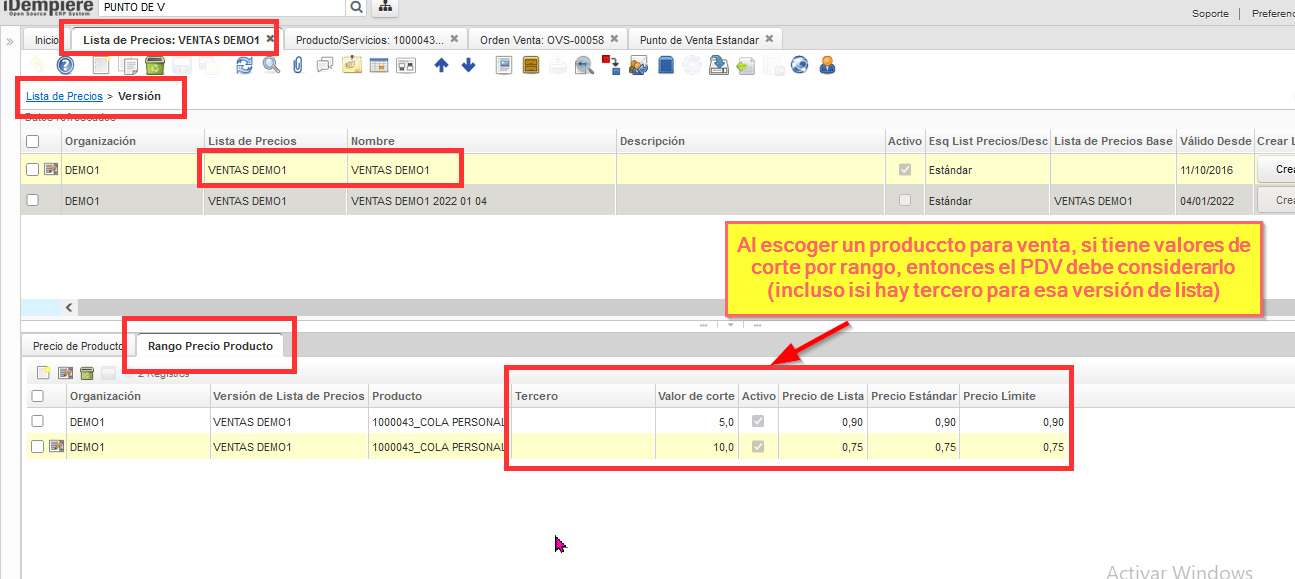Open menu tree icon beside search box

384,7
